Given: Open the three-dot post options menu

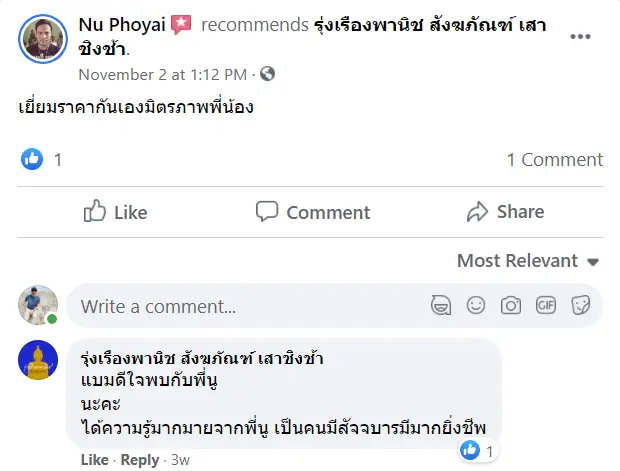Looking at the screenshot, I should coord(580,37).
